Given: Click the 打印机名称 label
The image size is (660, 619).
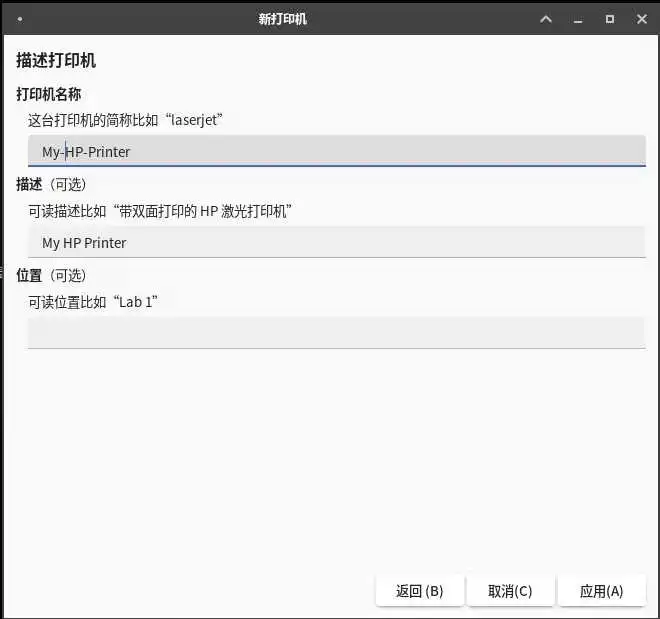Looking at the screenshot, I should coord(48,94).
